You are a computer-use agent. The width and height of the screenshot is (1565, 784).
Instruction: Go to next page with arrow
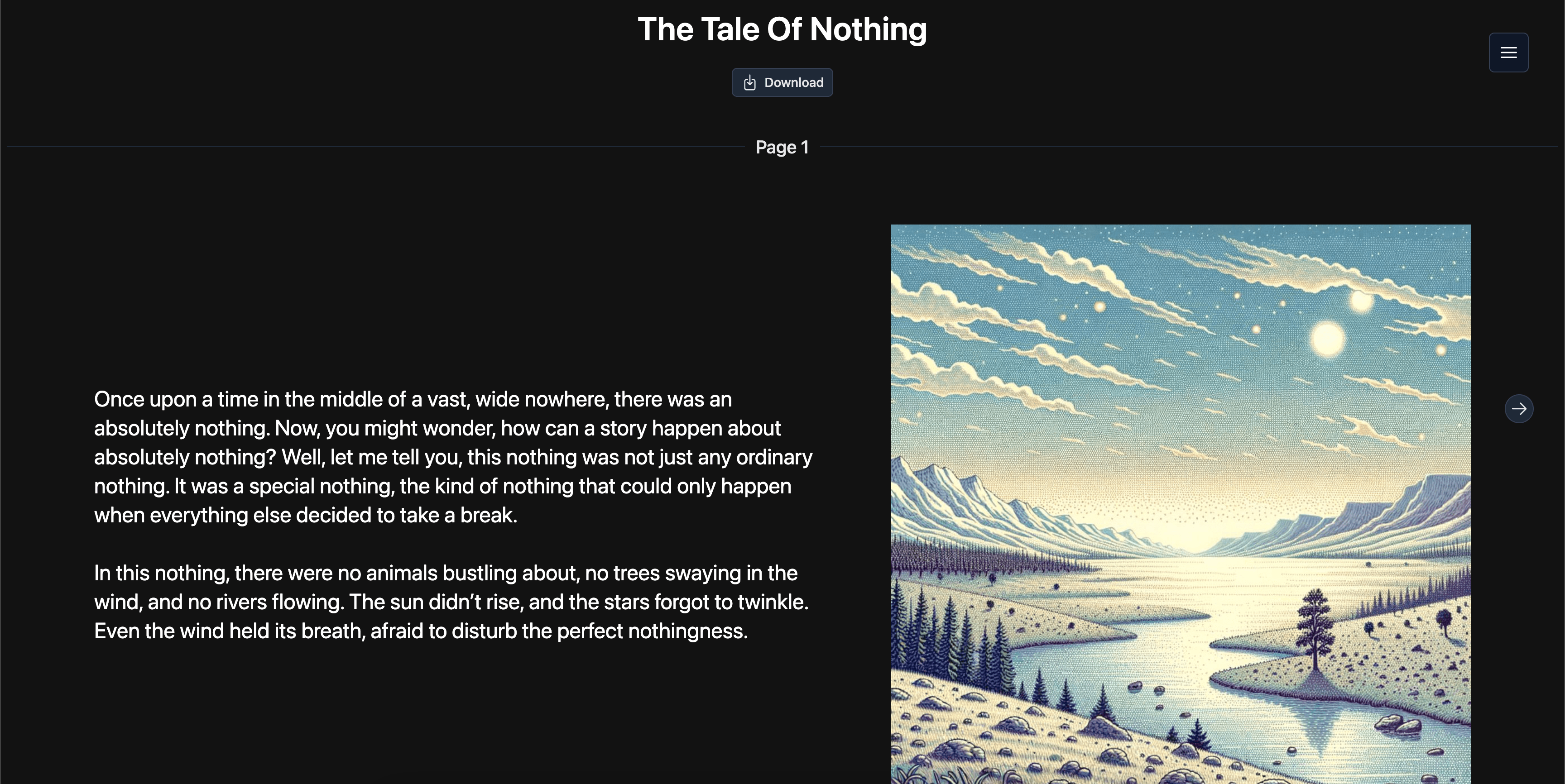coord(1519,409)
